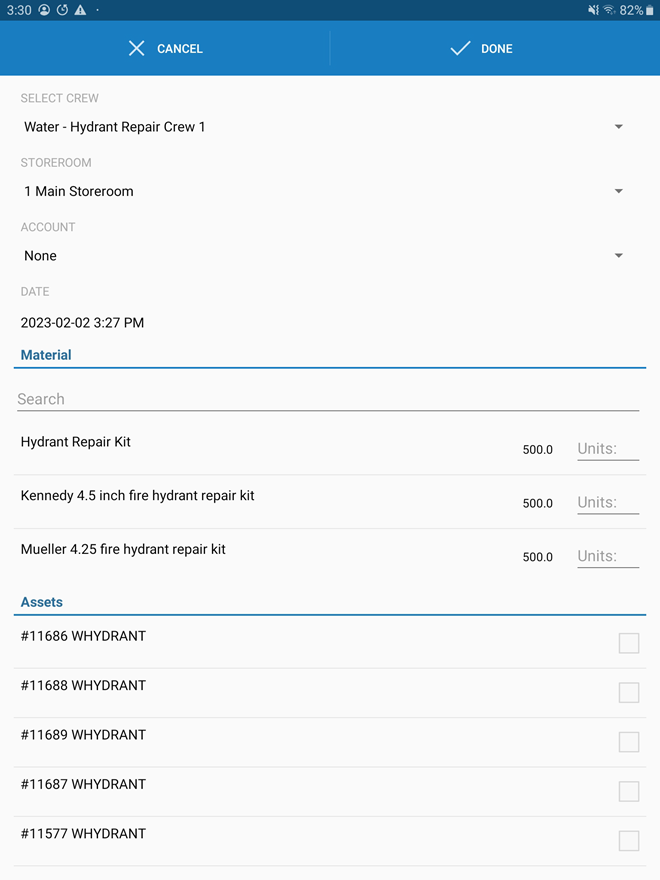Open the Account dropdown set to None
660x880 pixels.
click(320, 256)
